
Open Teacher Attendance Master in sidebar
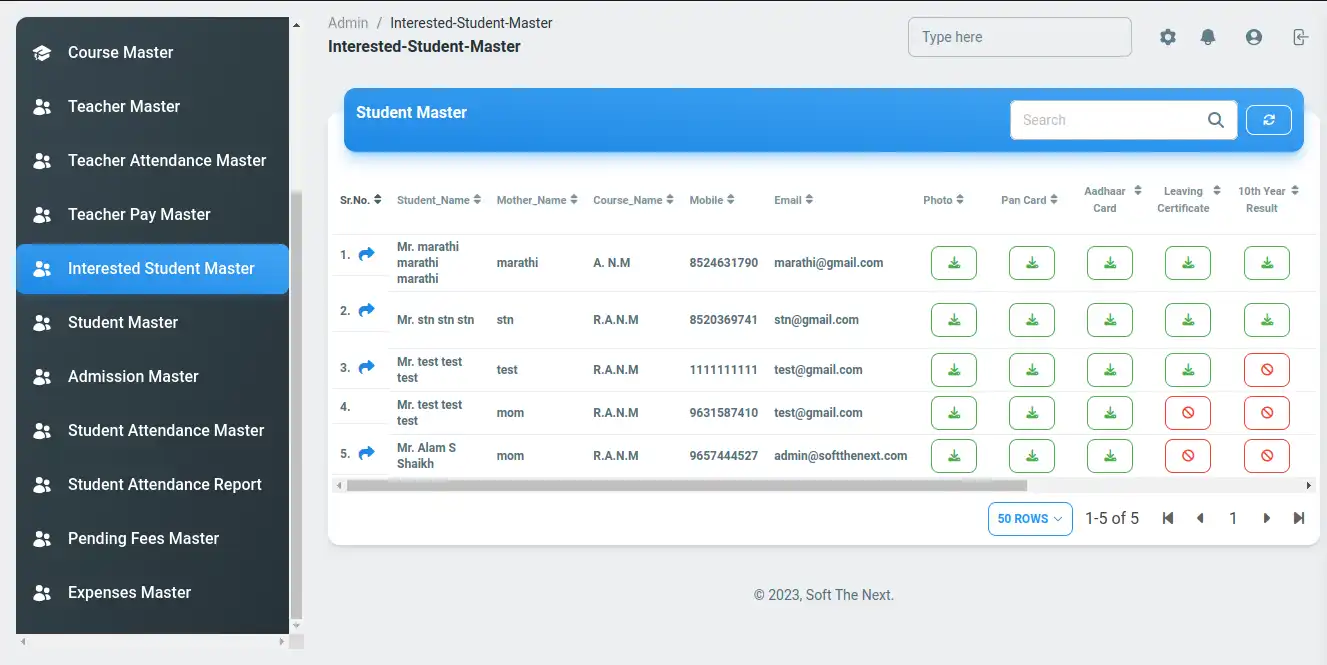pyautogui.click(x=166, y=160)
